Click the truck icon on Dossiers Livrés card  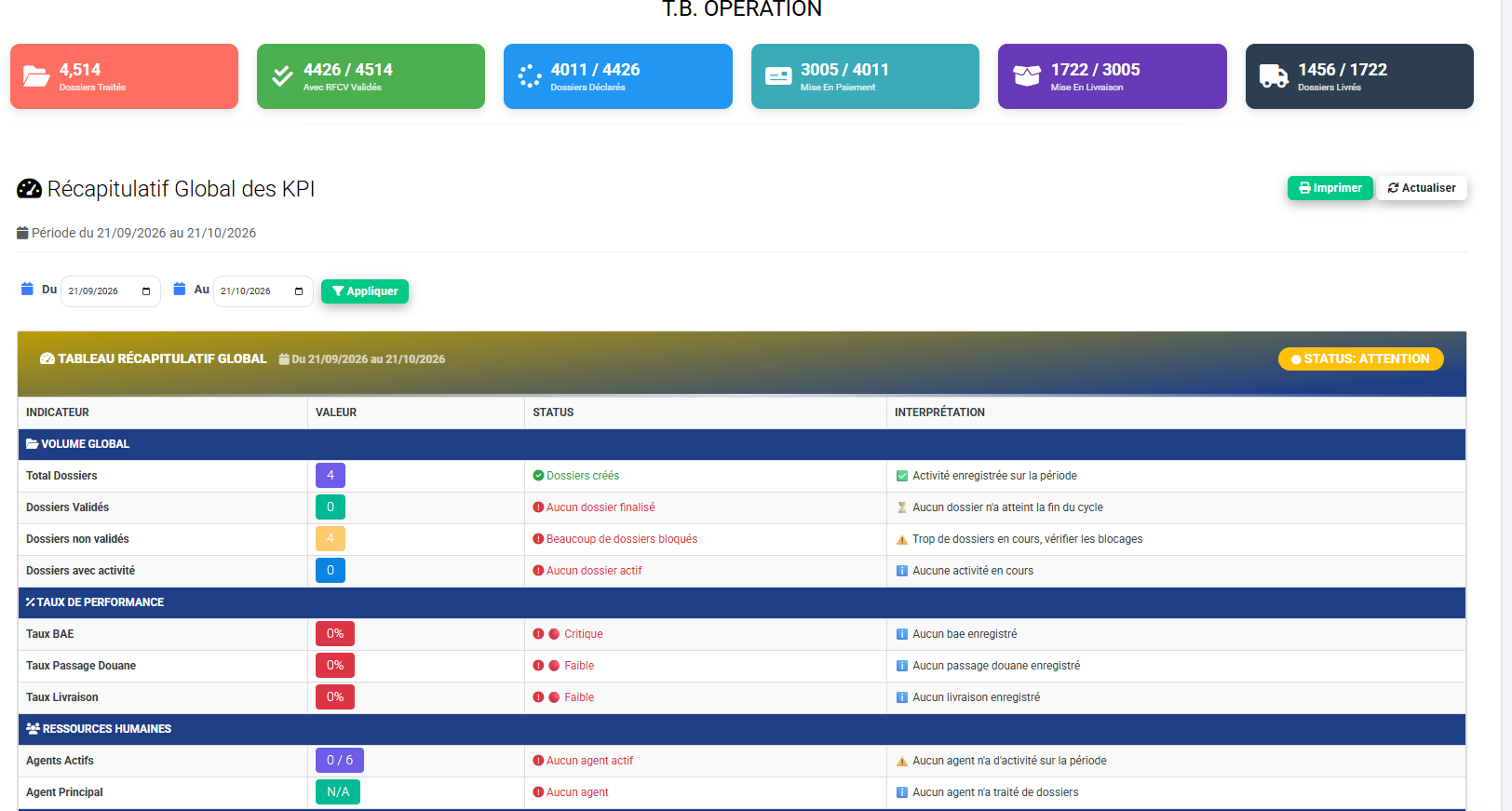[1274, 76]
